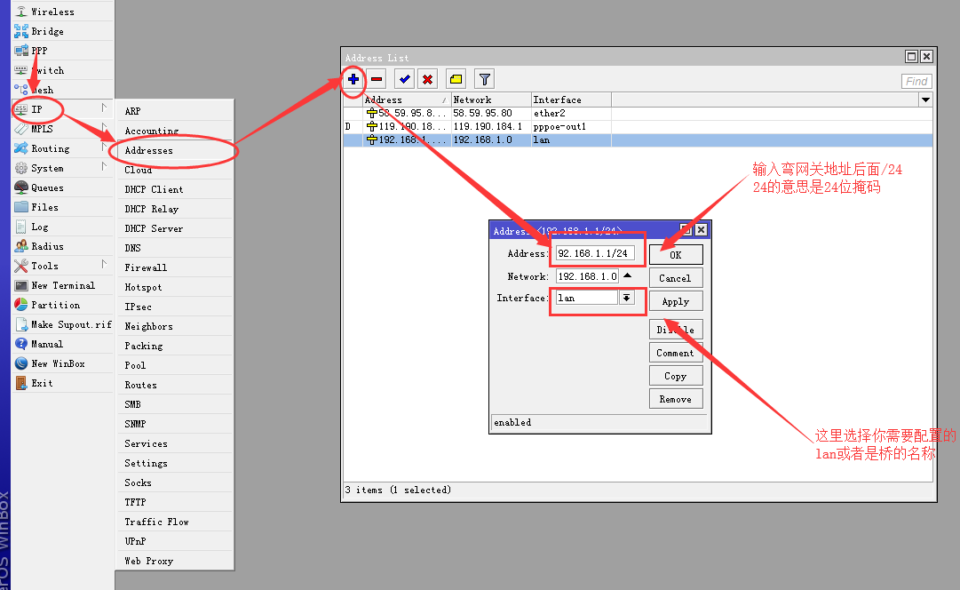The image size is (960, 590).
Task: Select Services from IP submenu
Action: click(x=175, y=443)
